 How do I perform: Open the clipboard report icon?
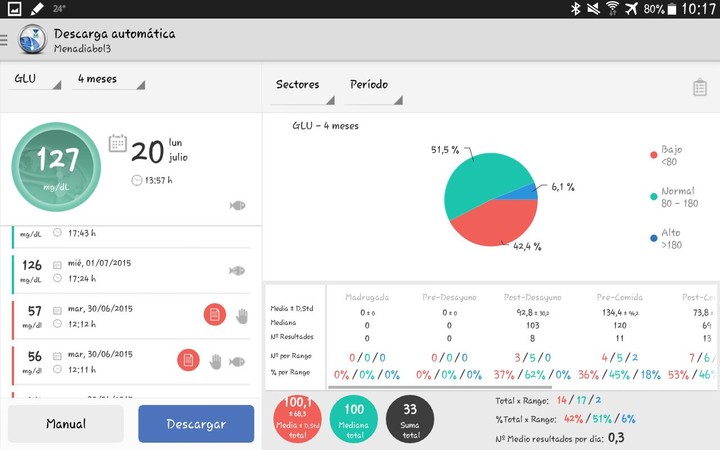coord(699,87)
